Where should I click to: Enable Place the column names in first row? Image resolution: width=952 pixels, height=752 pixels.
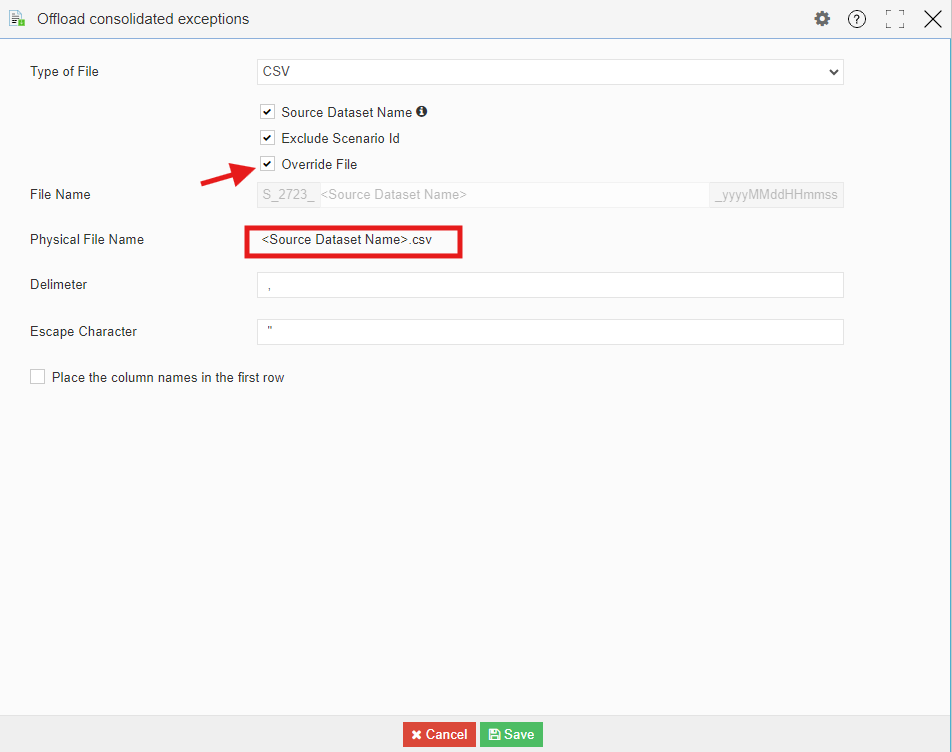[x=38, y=377]
